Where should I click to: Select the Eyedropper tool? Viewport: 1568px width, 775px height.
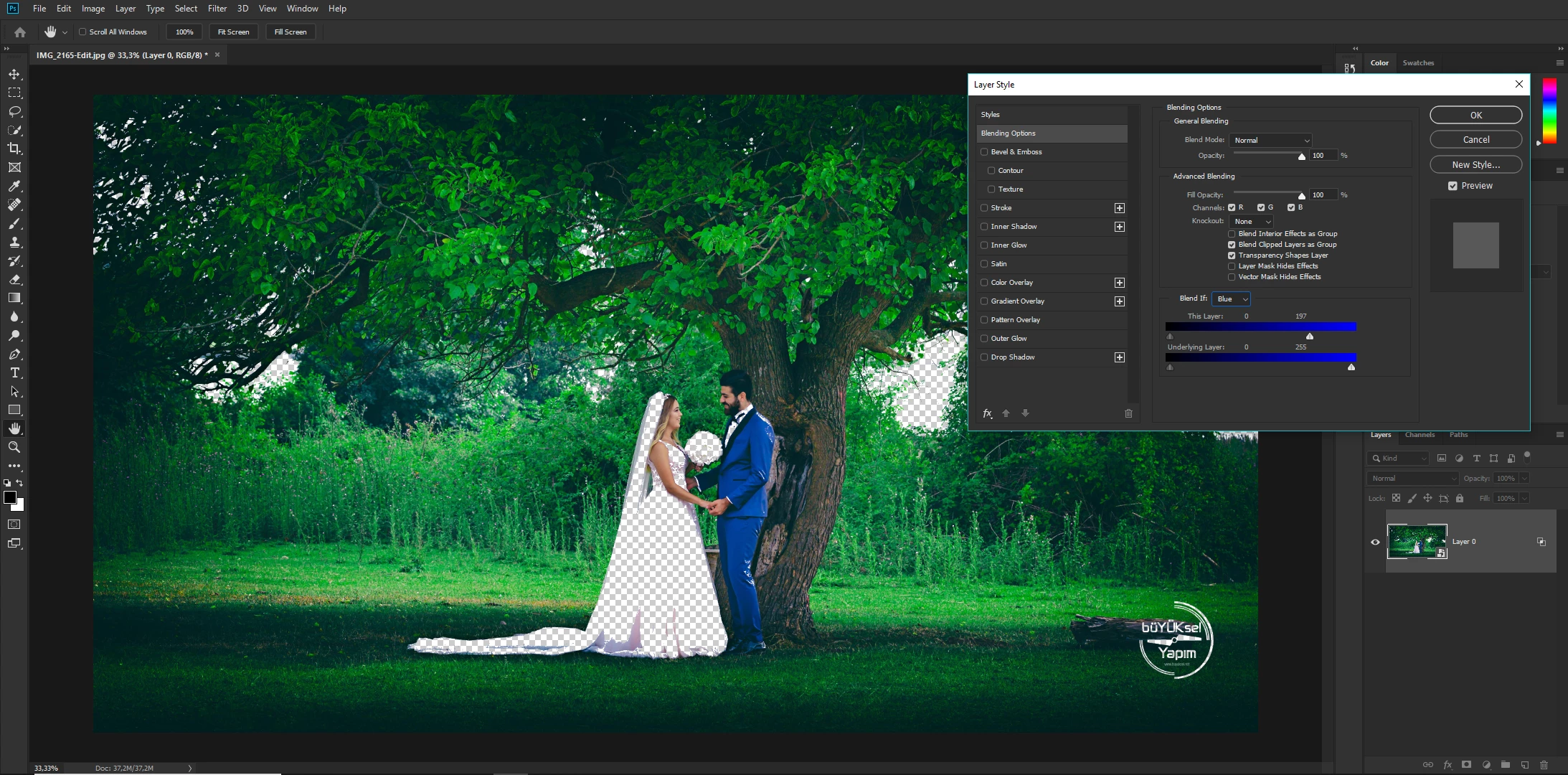(x=14, y=186)
